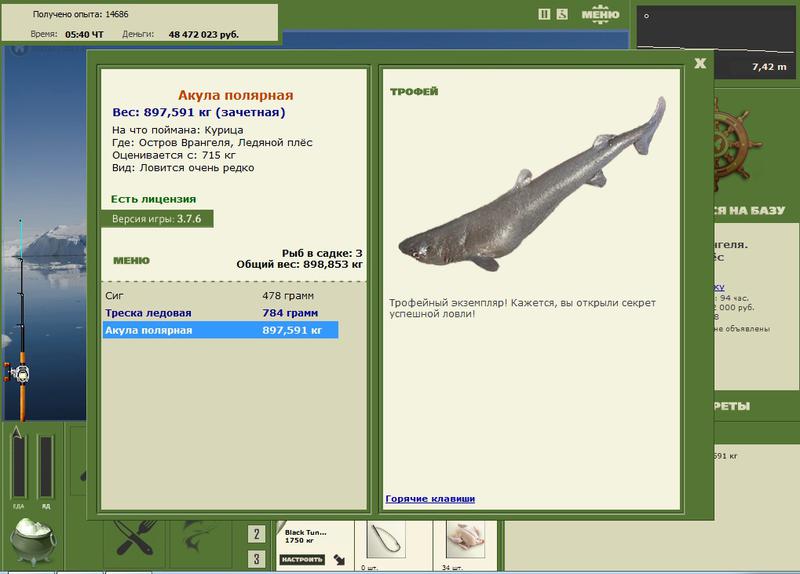Click the Общий вес: 898,853 кг text
The width and height of the screenshot is (800, 574).
click(299, 264)
